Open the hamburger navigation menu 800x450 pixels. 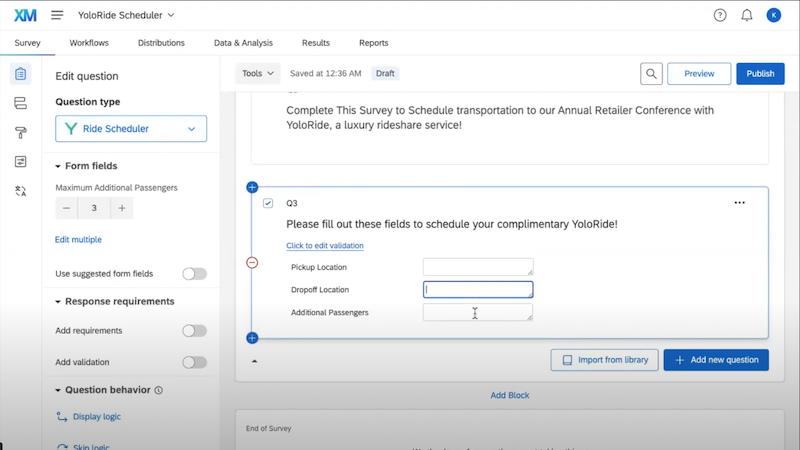click(57, 15)
